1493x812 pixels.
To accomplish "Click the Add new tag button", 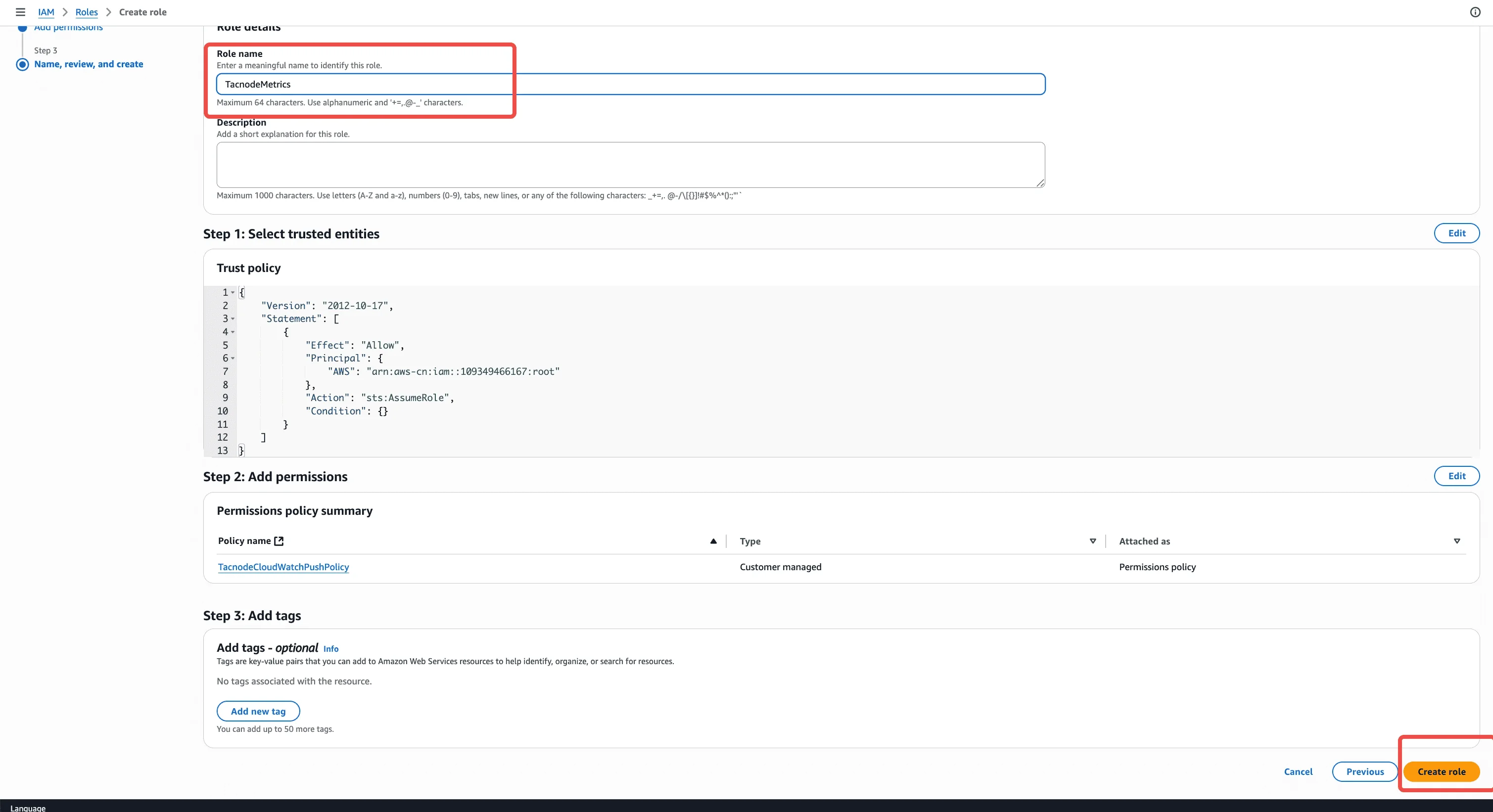I will click(x=258, y=711).
